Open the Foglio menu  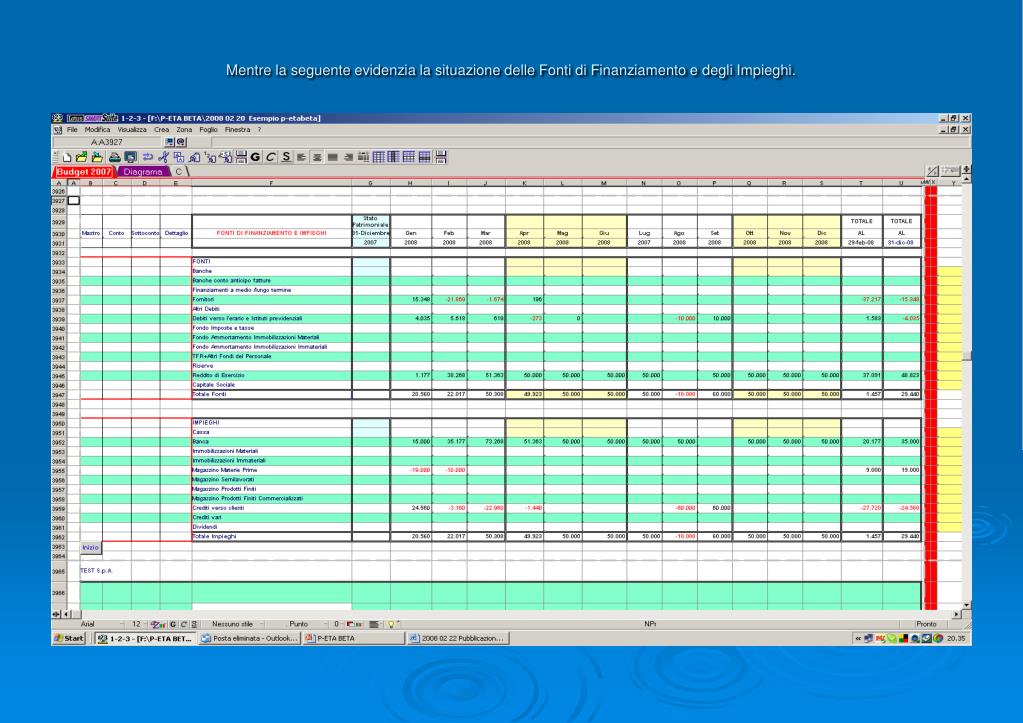pyautogui.click(x=208, y=130)
